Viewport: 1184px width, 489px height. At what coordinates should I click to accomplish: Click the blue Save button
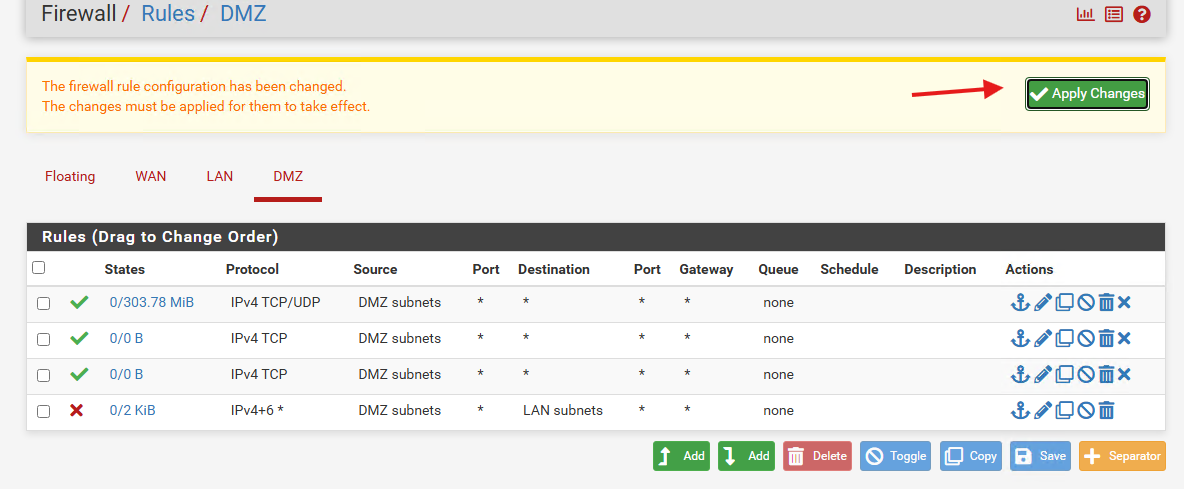pos(1041,456)
